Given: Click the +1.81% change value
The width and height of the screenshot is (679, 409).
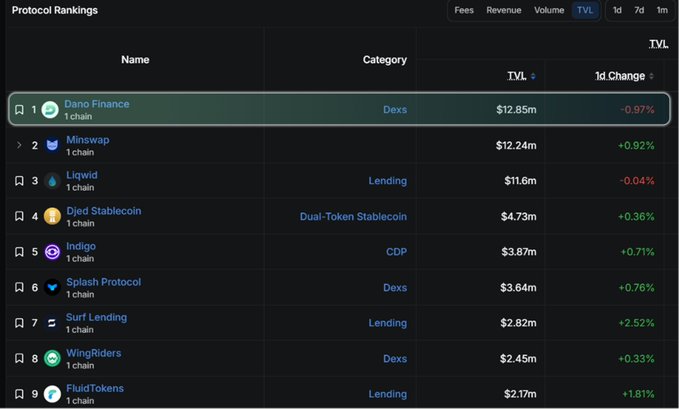Looking at the screenshot, I should point(638,394).
